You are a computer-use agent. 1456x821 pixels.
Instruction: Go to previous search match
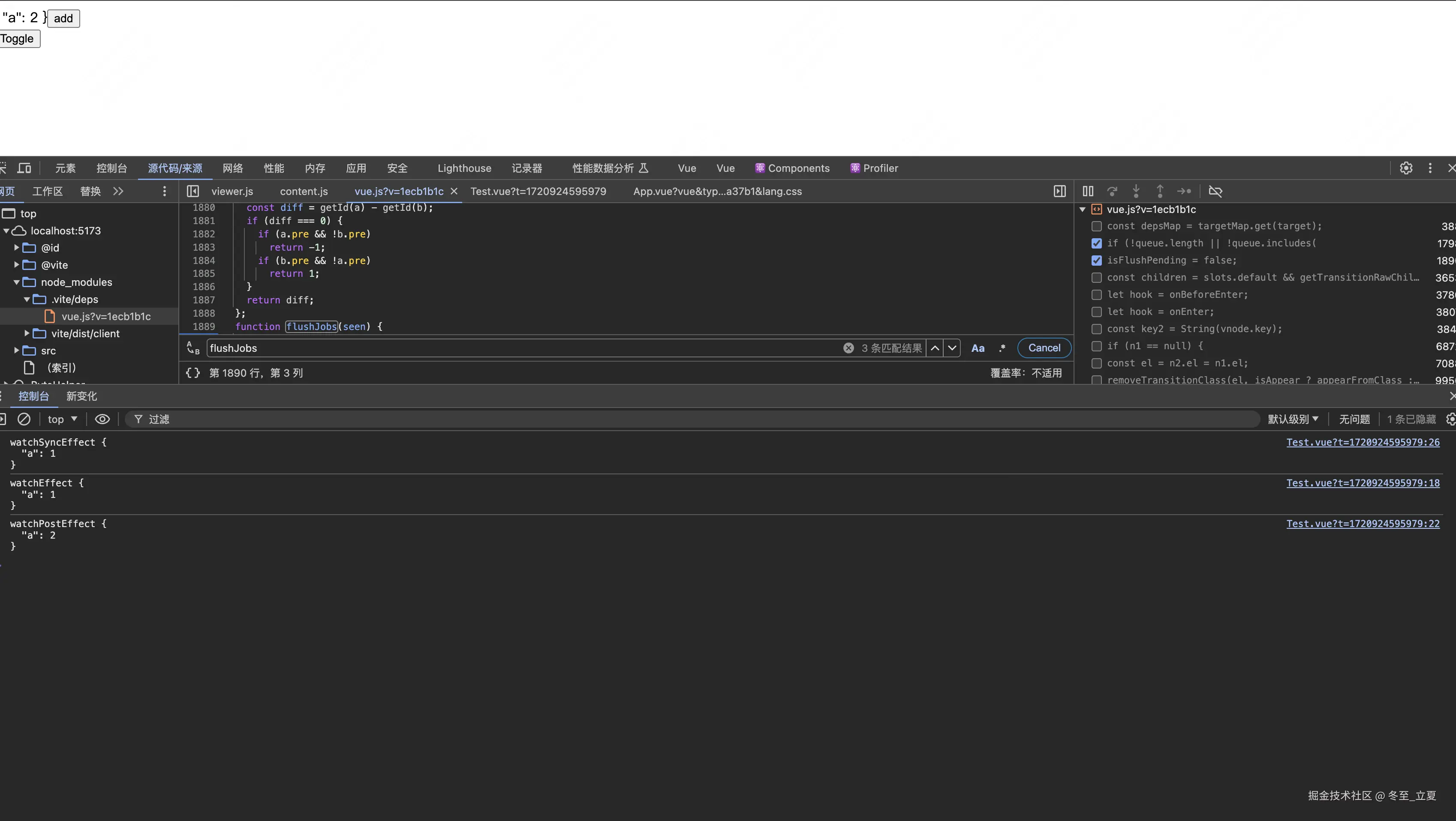tap(936, 348)
